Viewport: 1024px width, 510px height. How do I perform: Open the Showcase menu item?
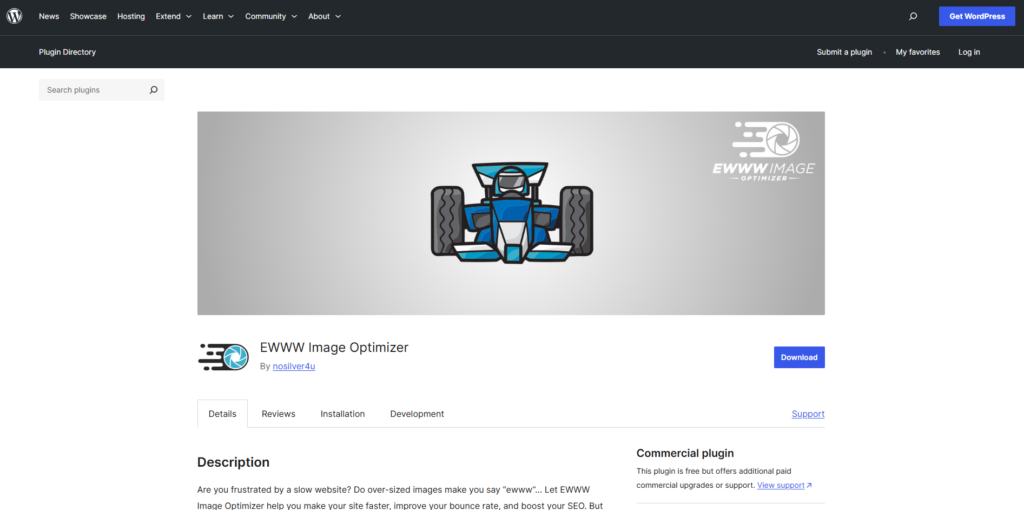coord(88,16)
